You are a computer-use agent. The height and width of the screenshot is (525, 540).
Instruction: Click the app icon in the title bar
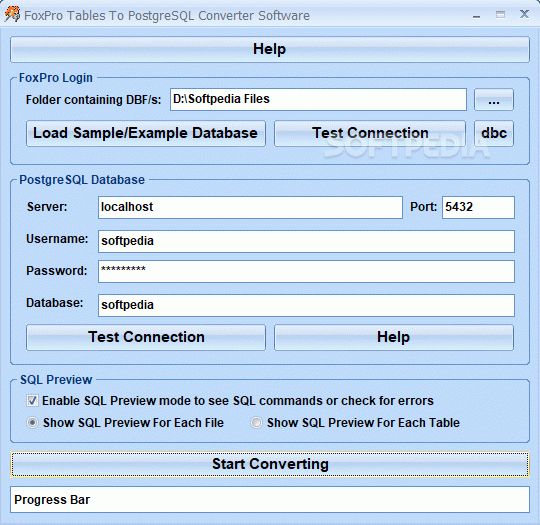pos(12,15)
